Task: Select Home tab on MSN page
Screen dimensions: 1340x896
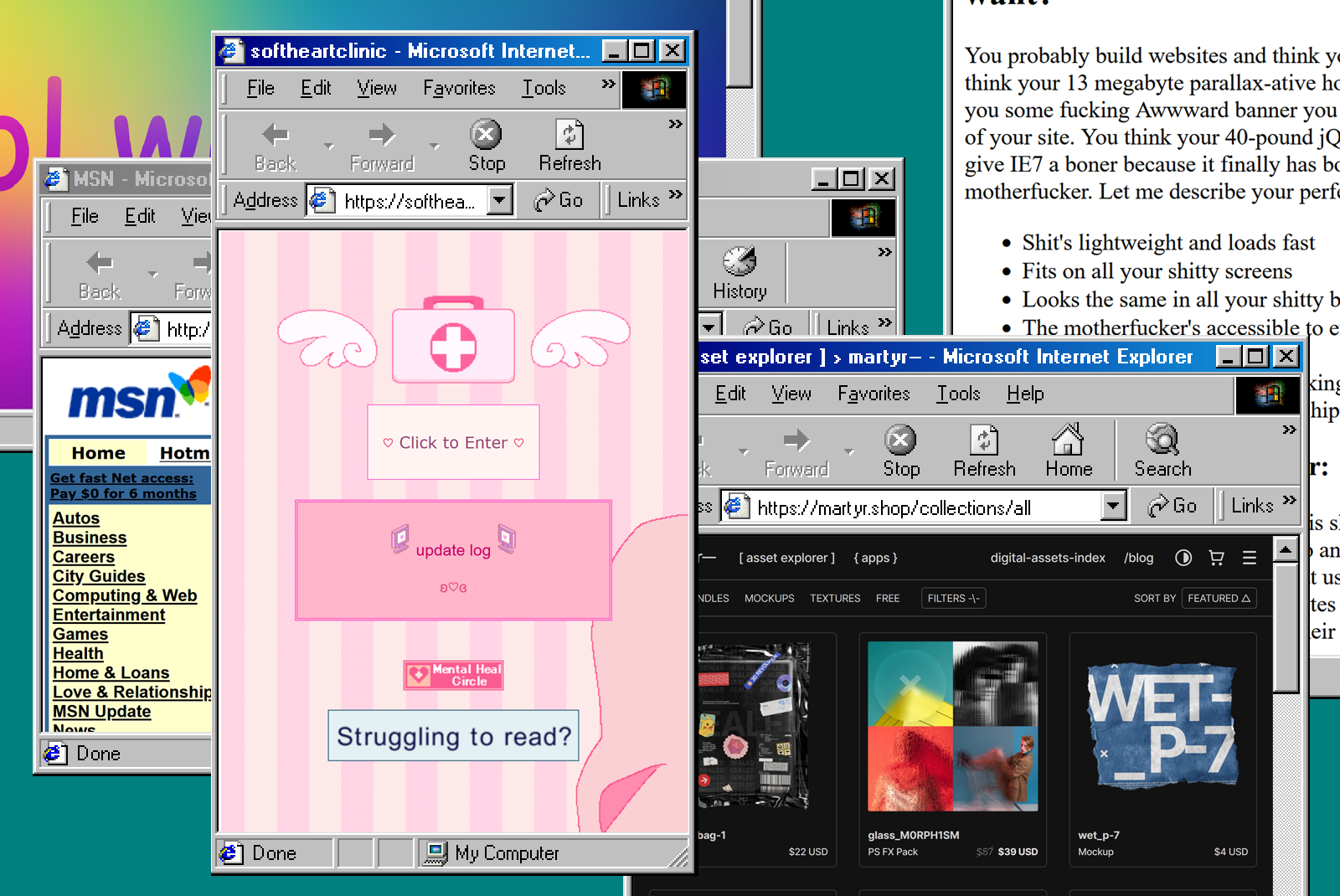Action: coord(98,453)
